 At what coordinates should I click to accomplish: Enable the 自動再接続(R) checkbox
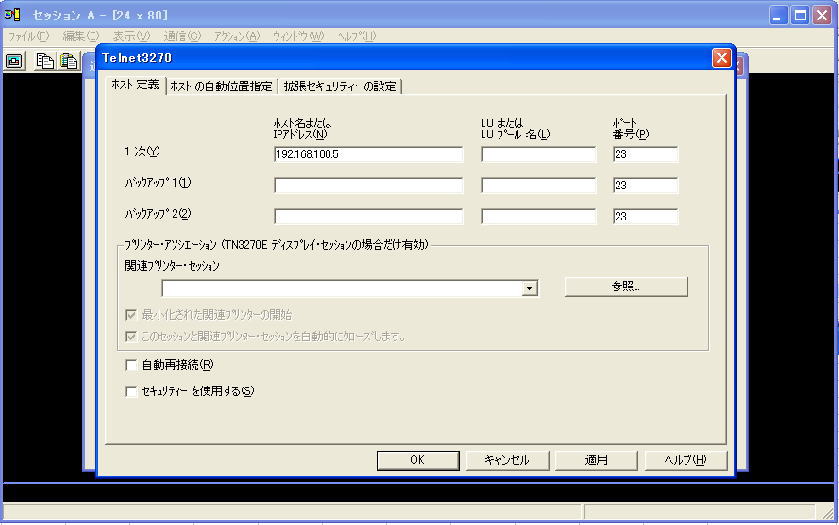pyautogui.click(x=131, y=365)
